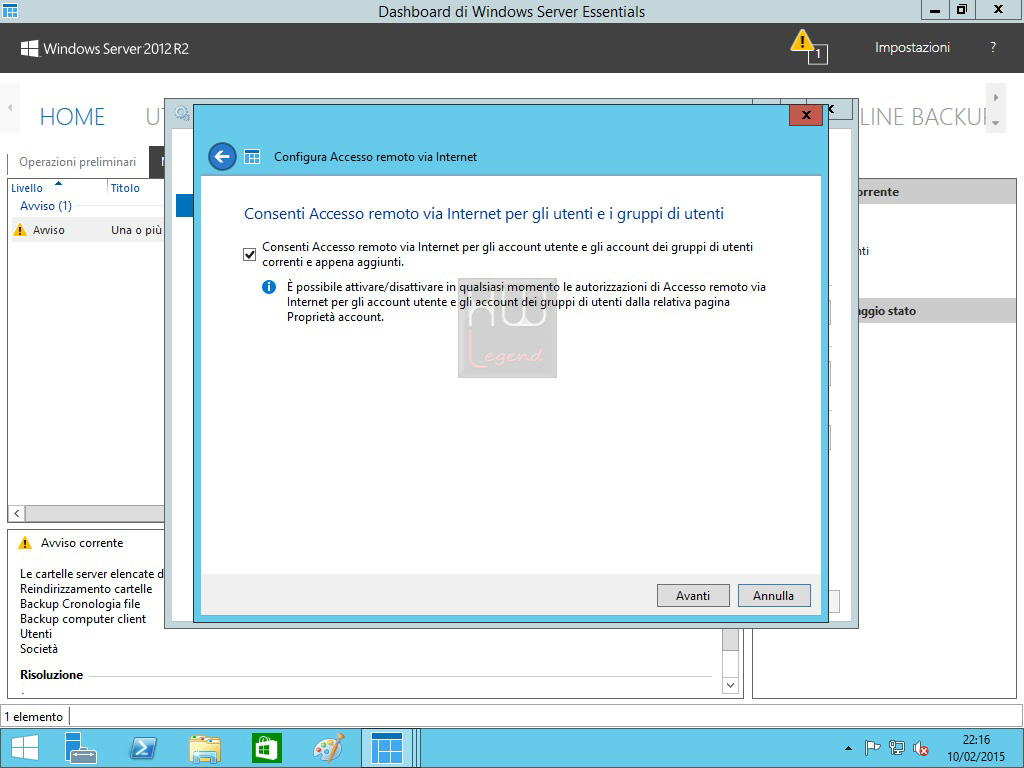Open File Explorer from taskbar
1024x768 pixels.
(204, 748)
